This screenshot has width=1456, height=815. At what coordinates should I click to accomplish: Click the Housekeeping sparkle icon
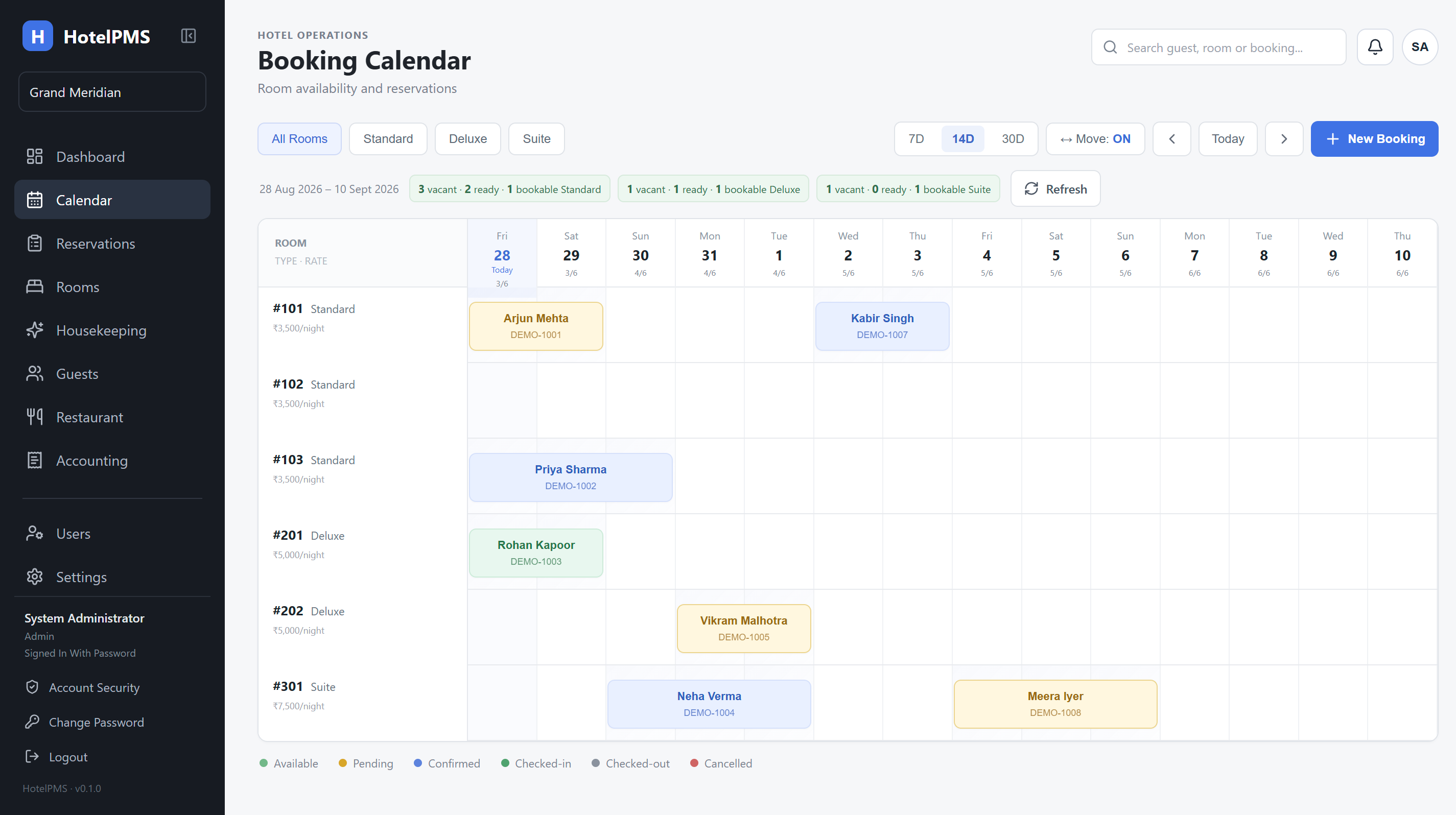[34, 330]
